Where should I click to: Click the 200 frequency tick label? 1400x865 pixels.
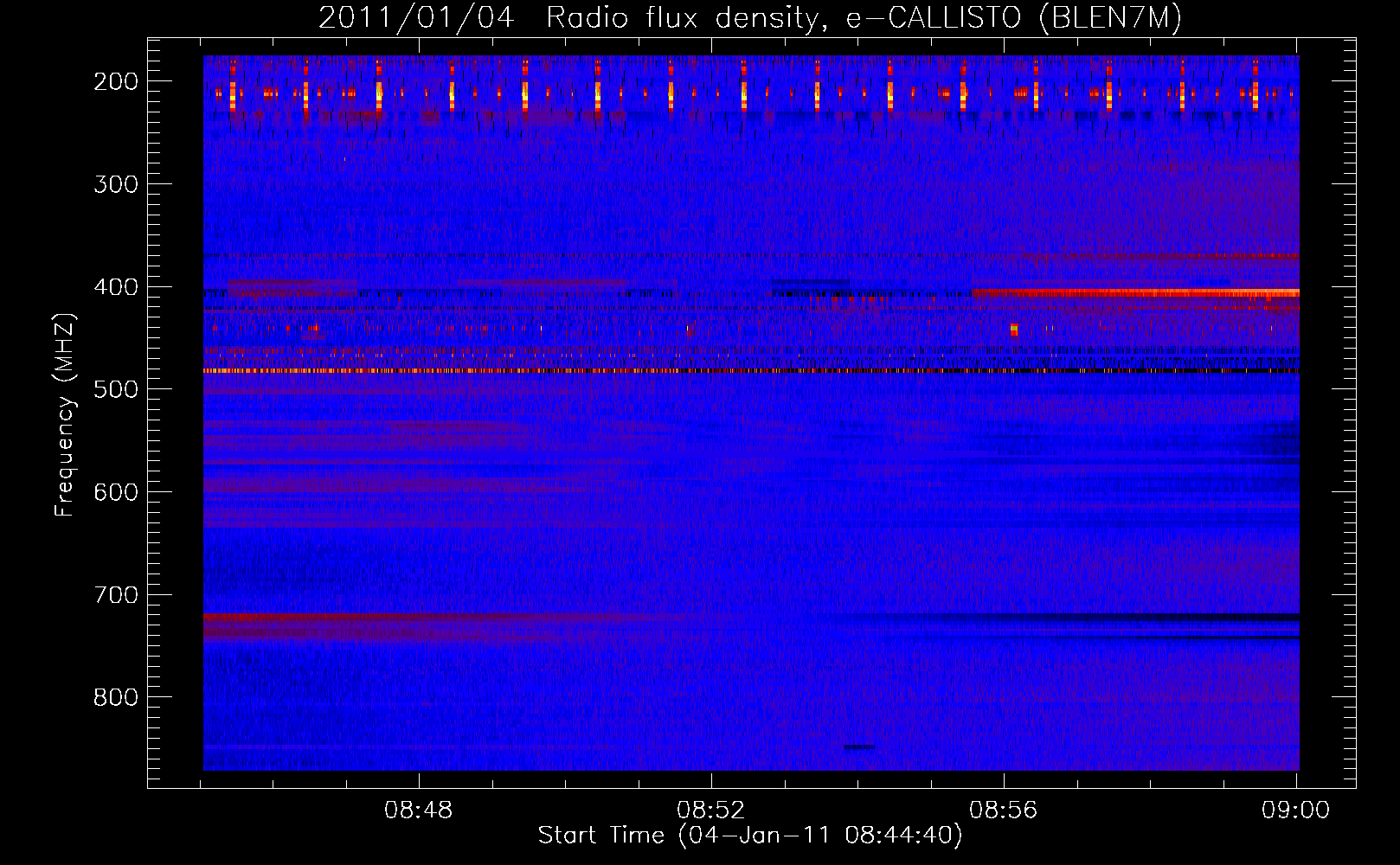coord(116,81)
